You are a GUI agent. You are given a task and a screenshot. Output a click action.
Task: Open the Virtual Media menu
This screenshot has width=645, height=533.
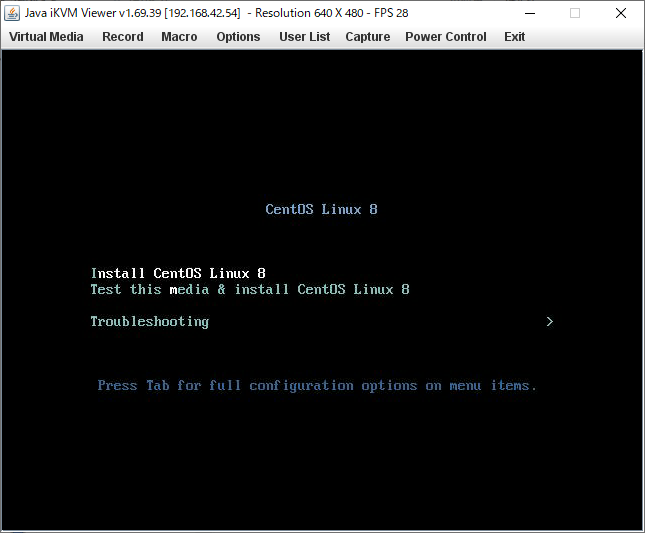[x=46, y=37]
